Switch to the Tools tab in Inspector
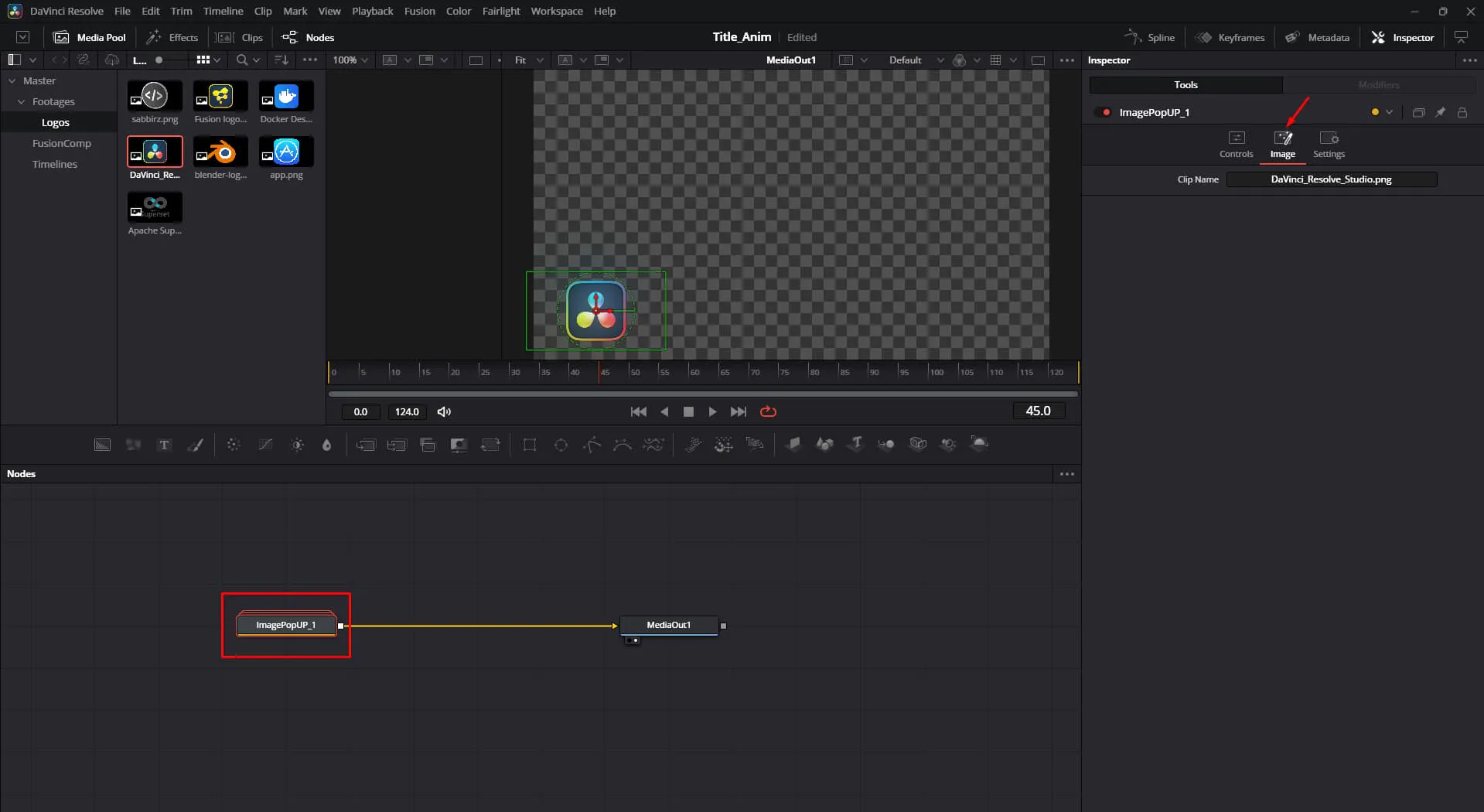 [x=1185, y=85]
